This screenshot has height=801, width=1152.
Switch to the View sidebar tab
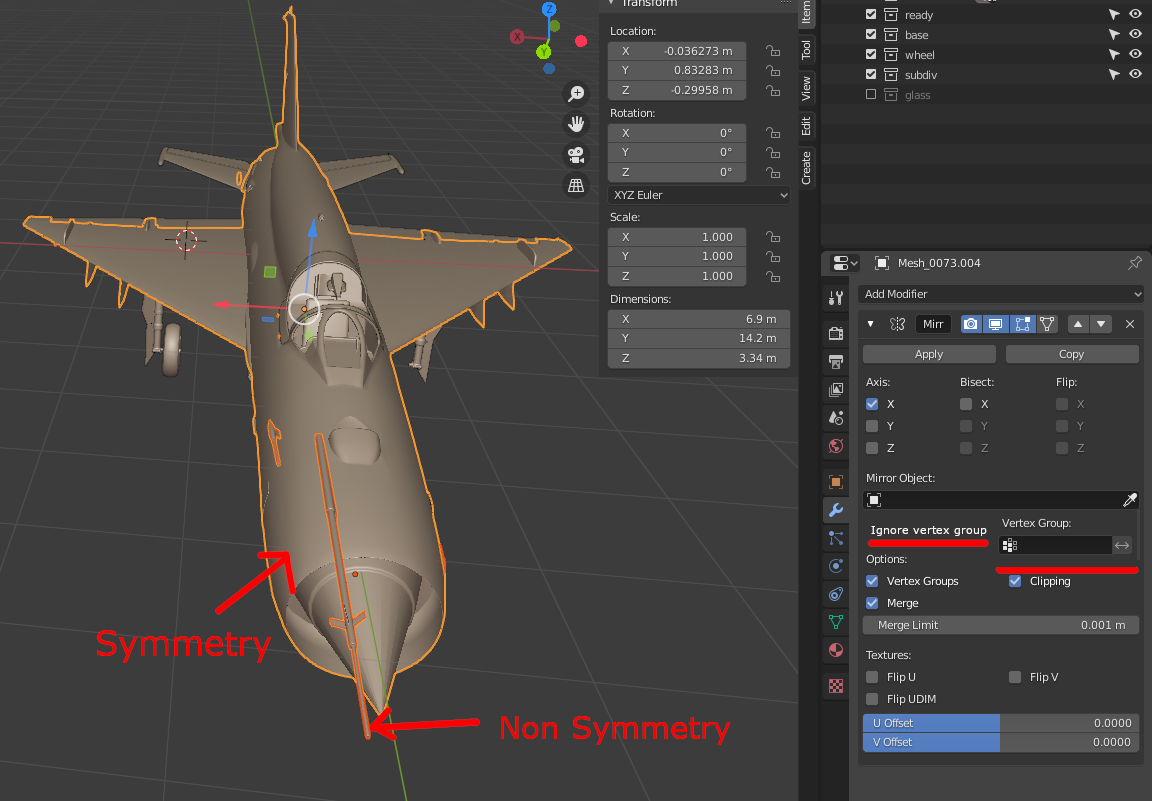coord(806,88)
